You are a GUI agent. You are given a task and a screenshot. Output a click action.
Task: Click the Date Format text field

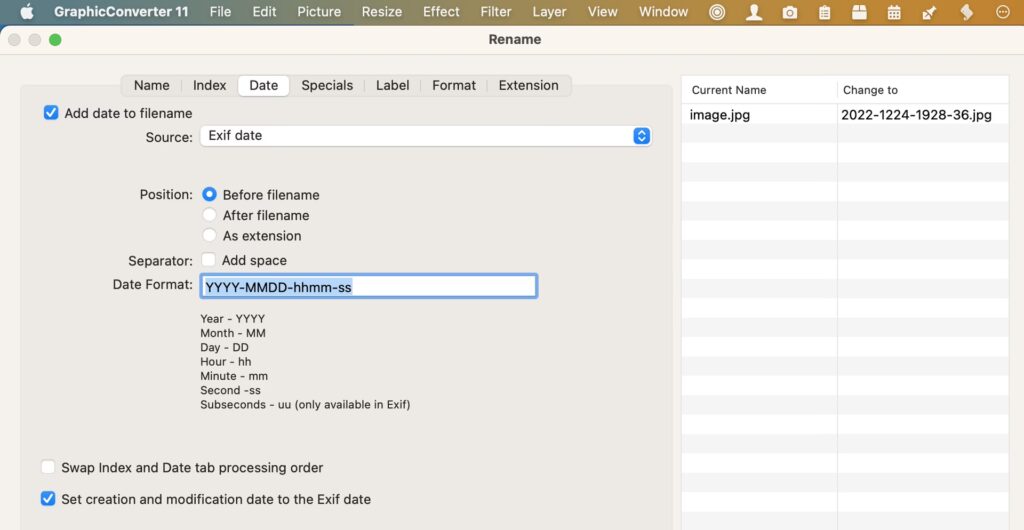click(x=368, y=287)
